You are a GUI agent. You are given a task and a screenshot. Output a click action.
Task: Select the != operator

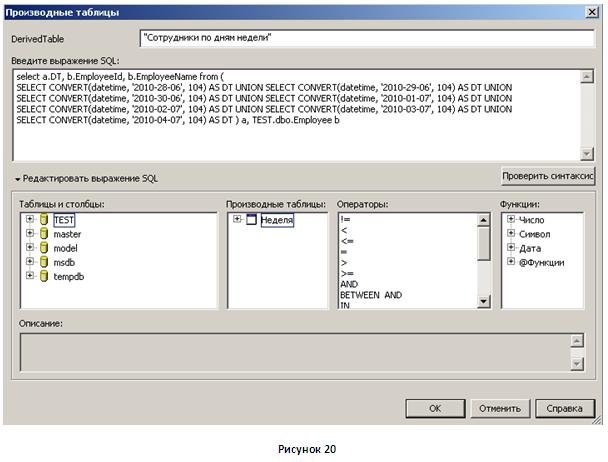point(345,219)
